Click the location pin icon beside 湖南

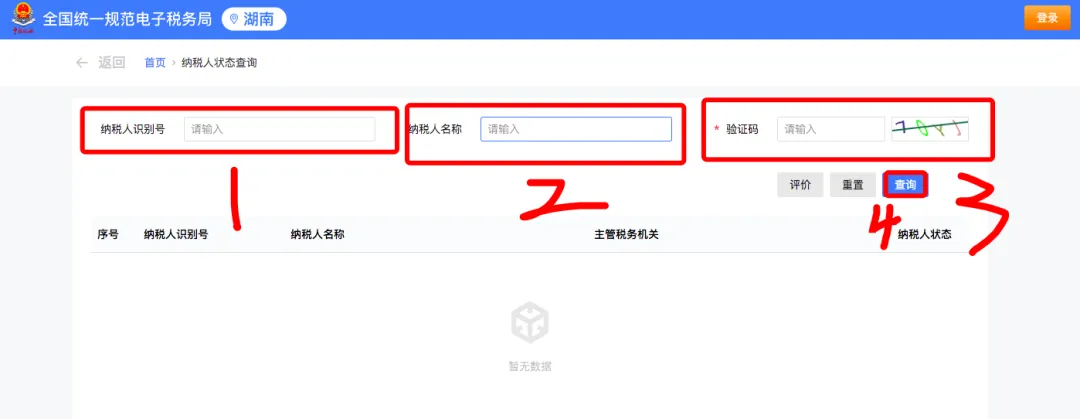[234, 19]
